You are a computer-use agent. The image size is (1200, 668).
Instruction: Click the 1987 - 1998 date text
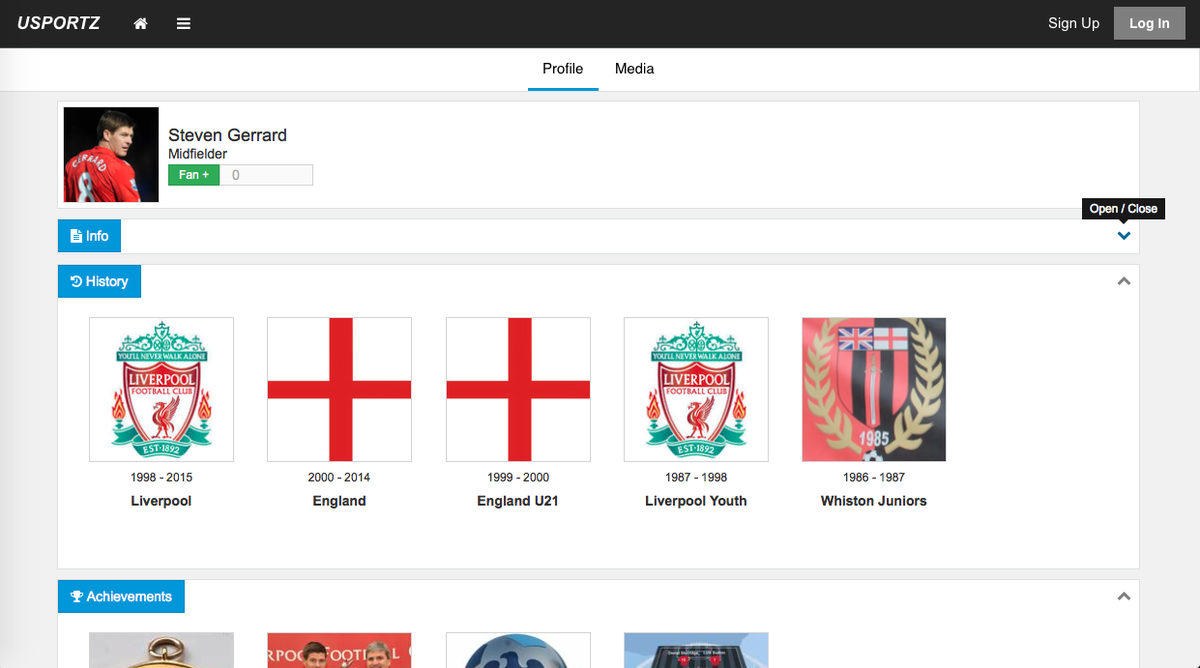coord(696,477)
